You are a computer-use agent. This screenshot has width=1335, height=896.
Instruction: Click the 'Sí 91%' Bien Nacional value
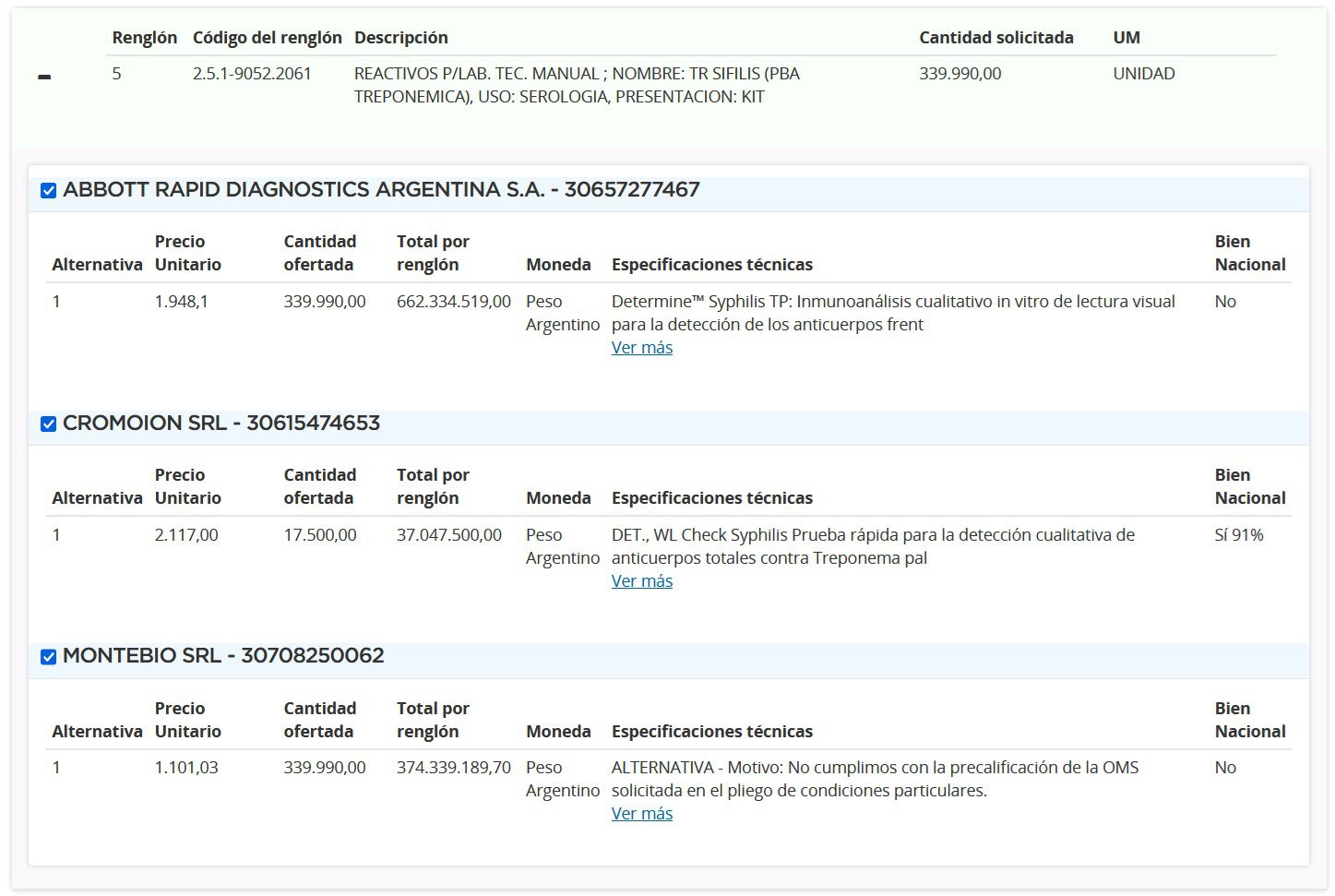(1238, 535)
